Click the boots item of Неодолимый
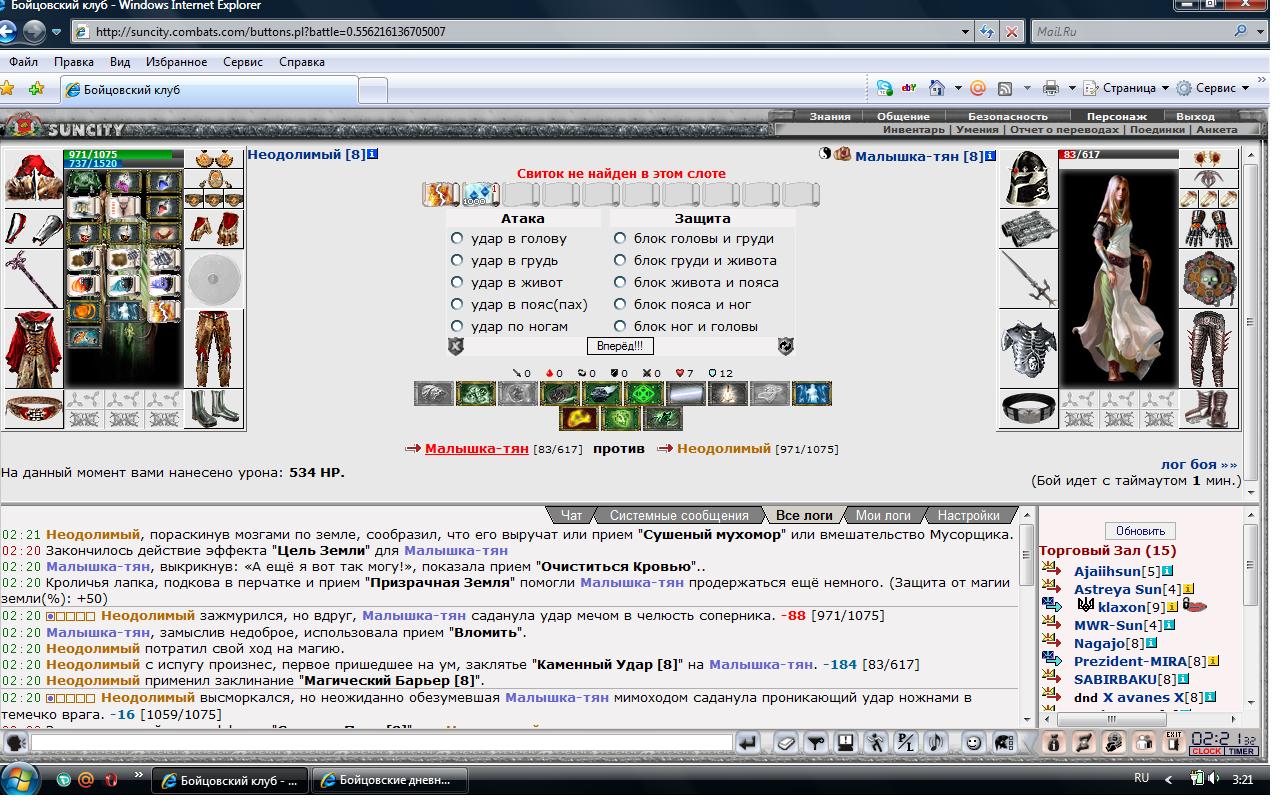 (x=214, y=409)
